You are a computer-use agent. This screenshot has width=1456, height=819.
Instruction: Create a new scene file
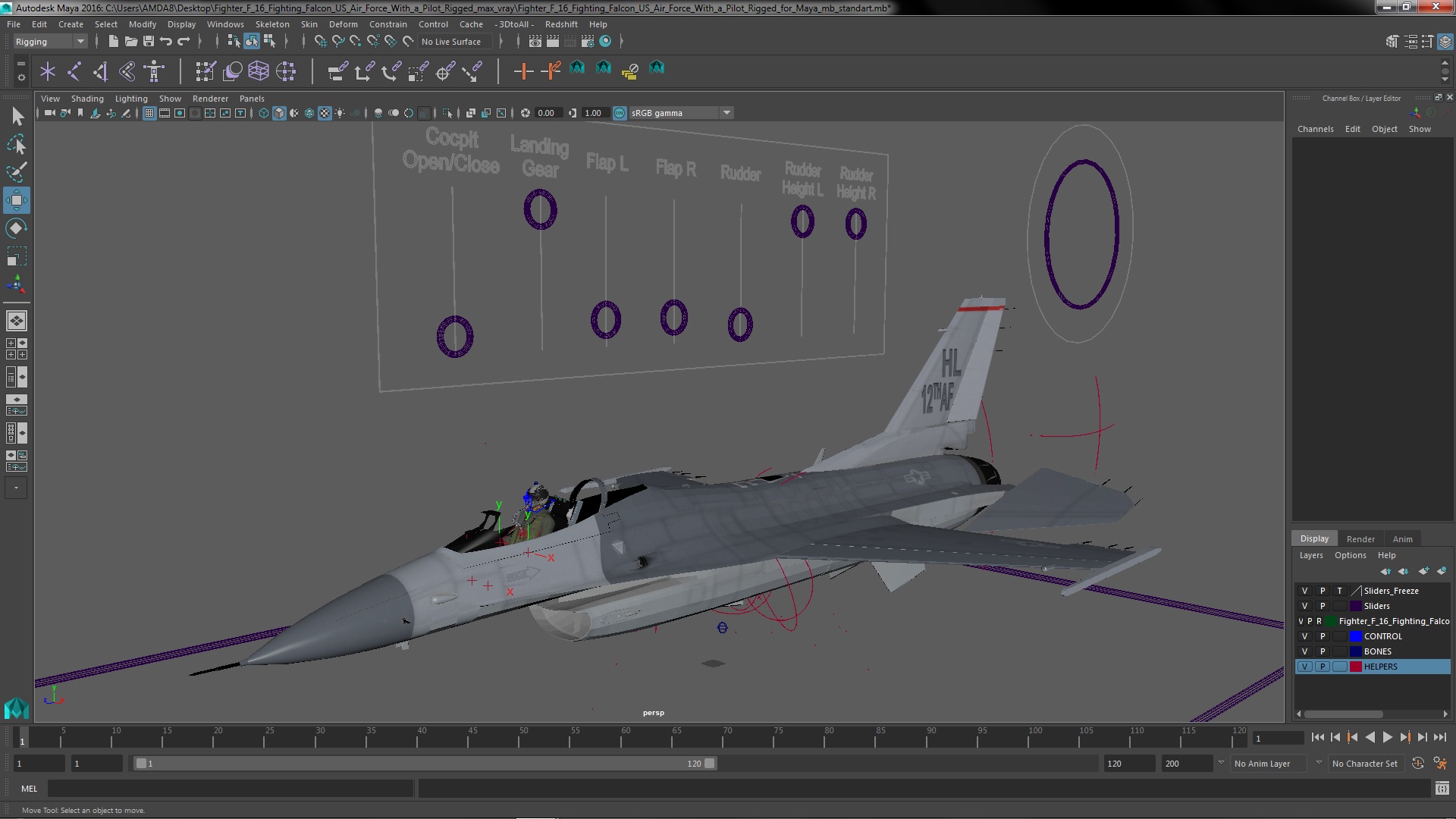click(x=113, y=41)
